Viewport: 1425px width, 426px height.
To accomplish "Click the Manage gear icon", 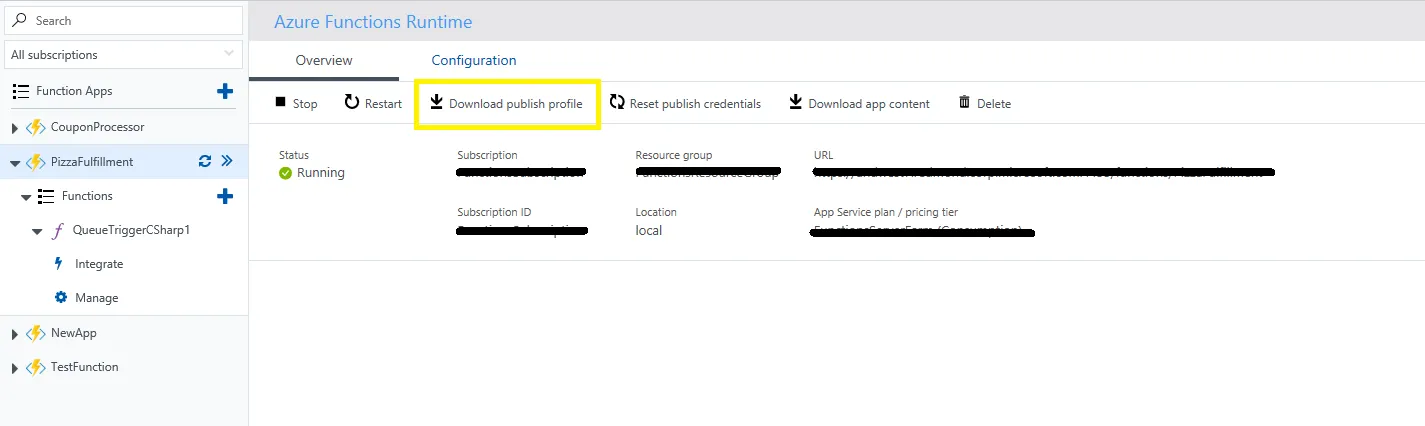I will click(61, 297).
